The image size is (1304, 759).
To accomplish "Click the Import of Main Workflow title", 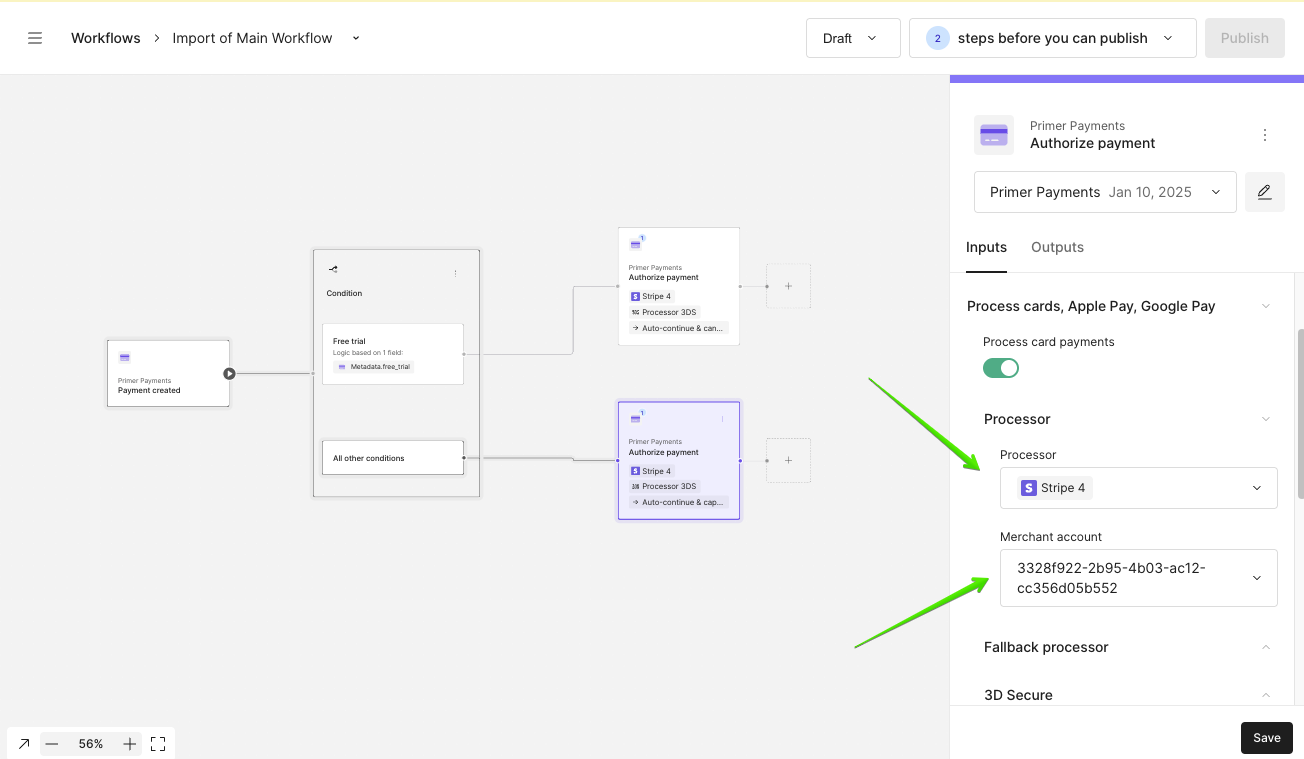I will (x=252, y=38).
